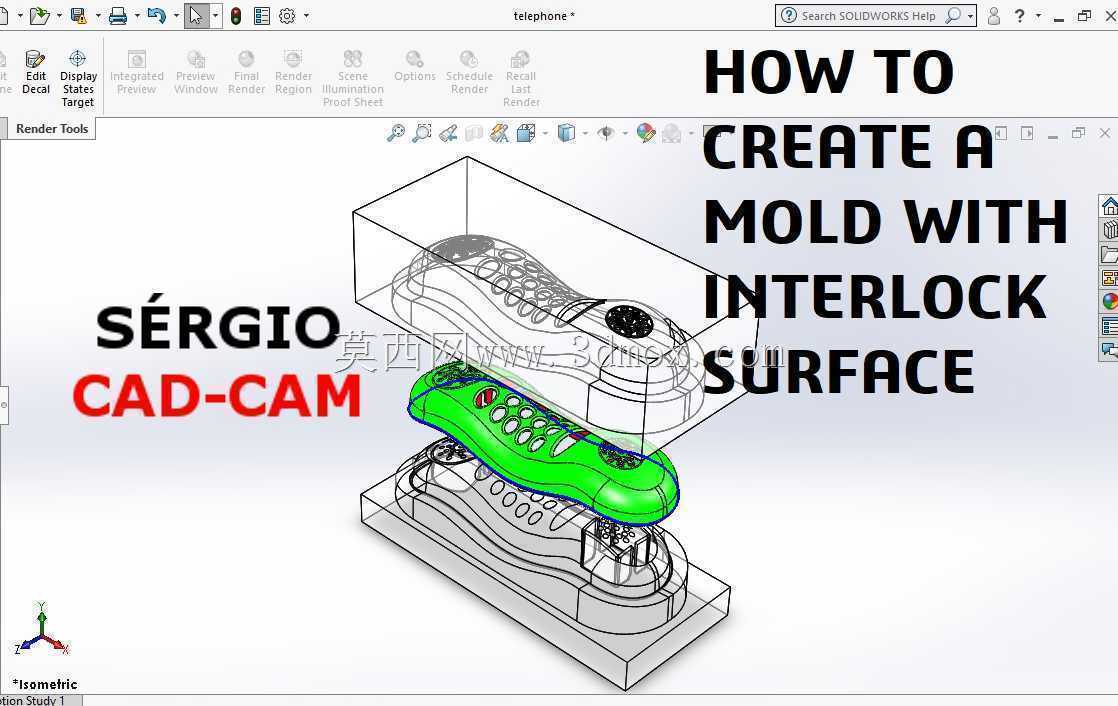Click Apply Scene icon
This screenshot has width=1118, height=706.
click(672, 133)
